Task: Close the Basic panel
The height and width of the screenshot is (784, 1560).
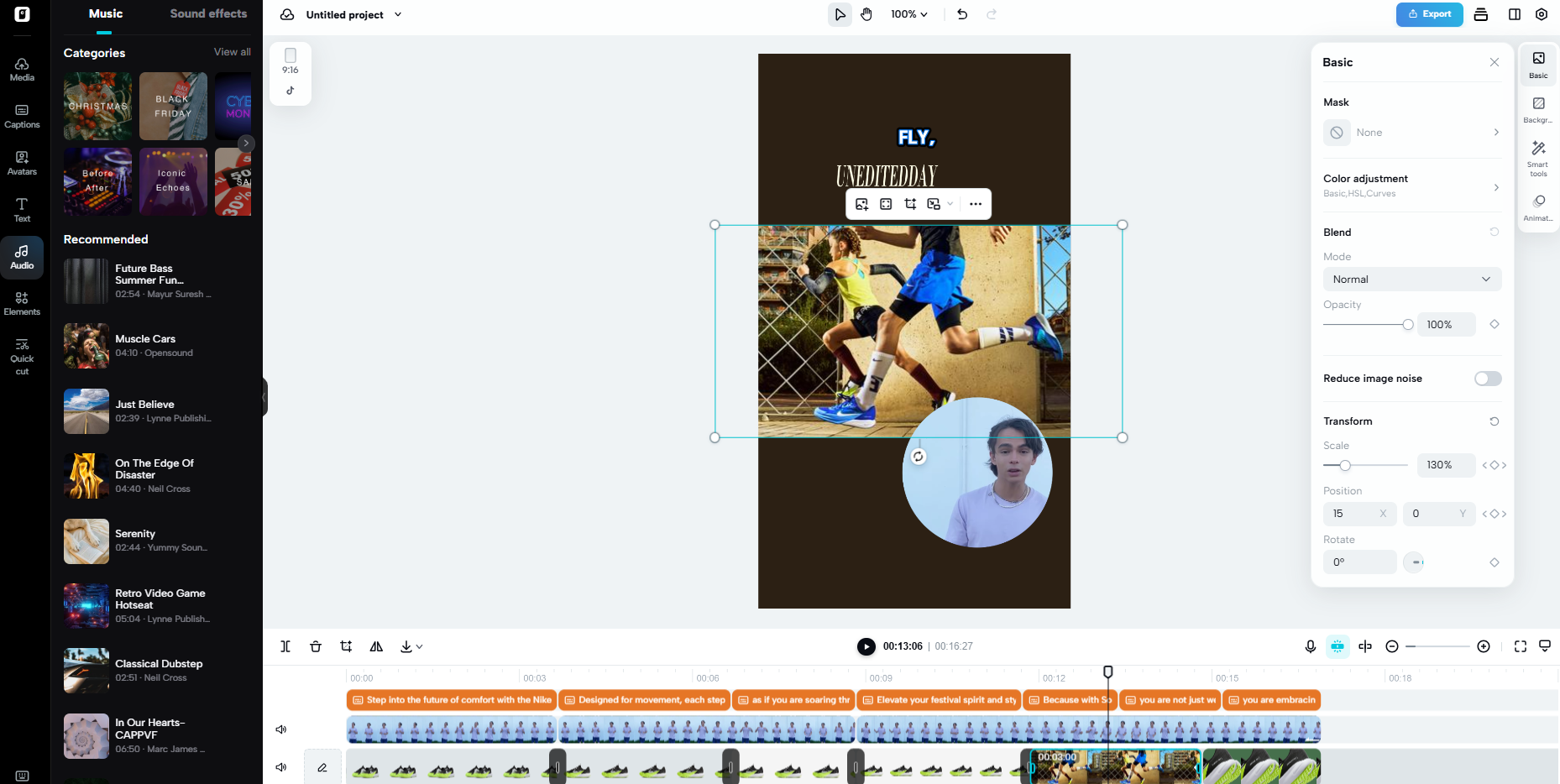Action: pyautogui.click(x=1495, y=62)
